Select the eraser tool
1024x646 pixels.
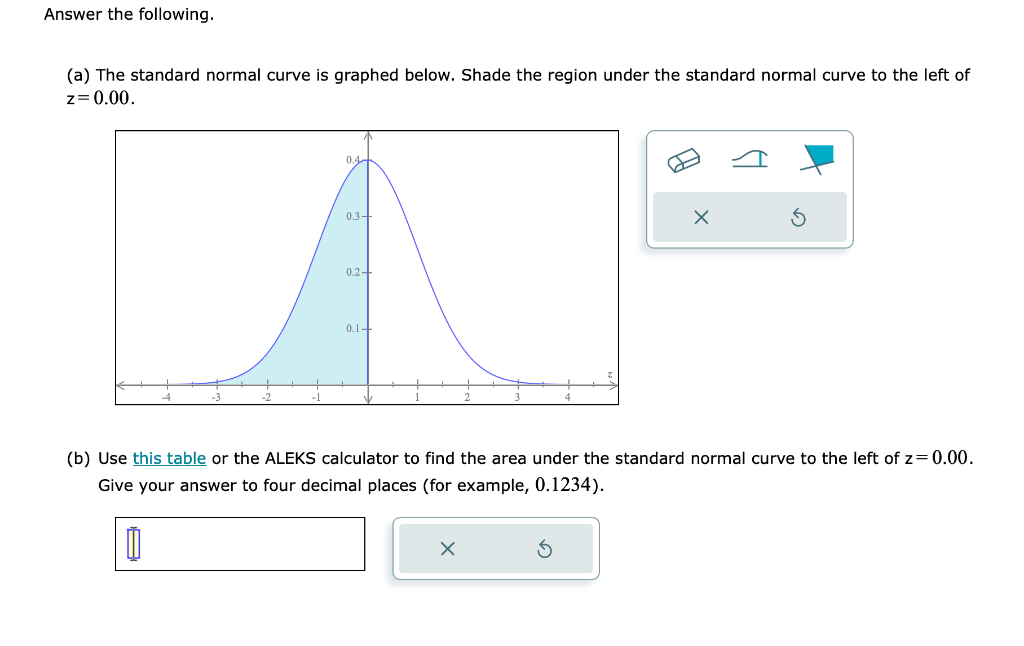[x=684, y=160]
